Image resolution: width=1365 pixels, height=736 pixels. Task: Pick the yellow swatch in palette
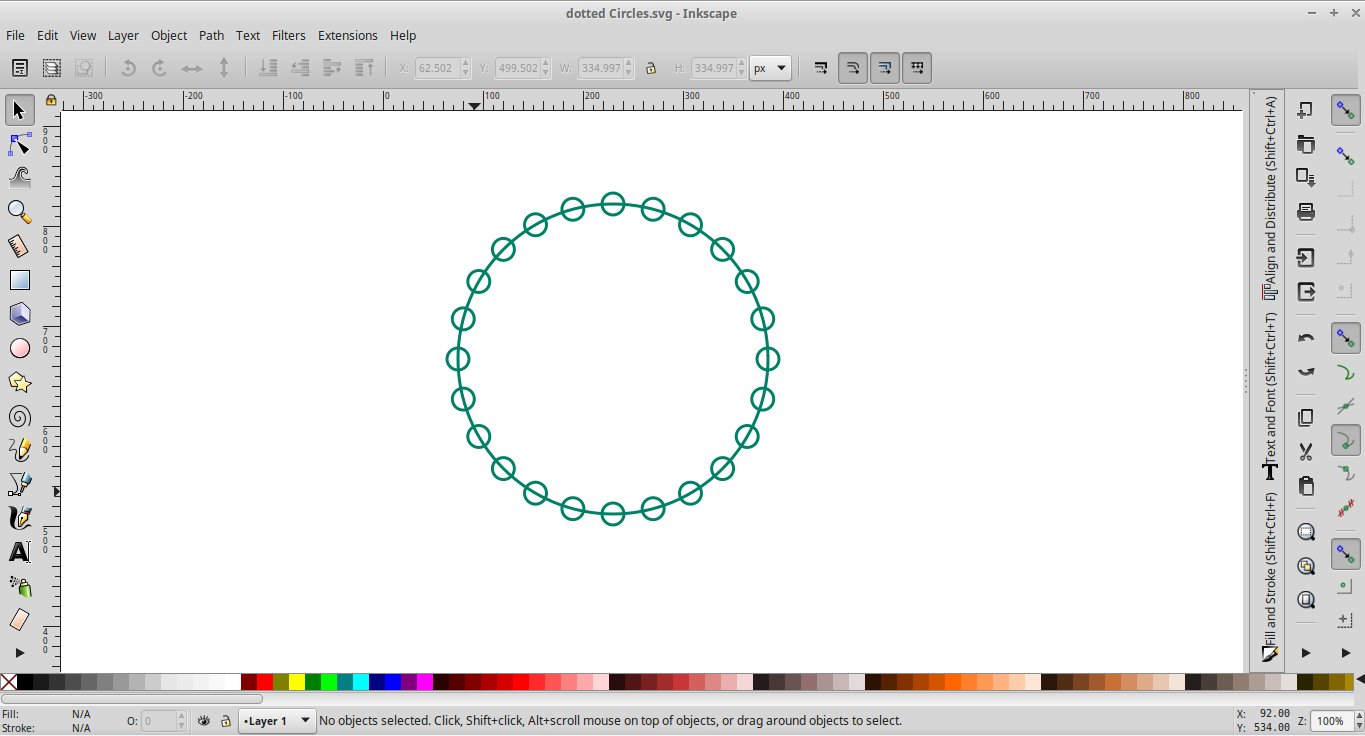coord(297,682)
